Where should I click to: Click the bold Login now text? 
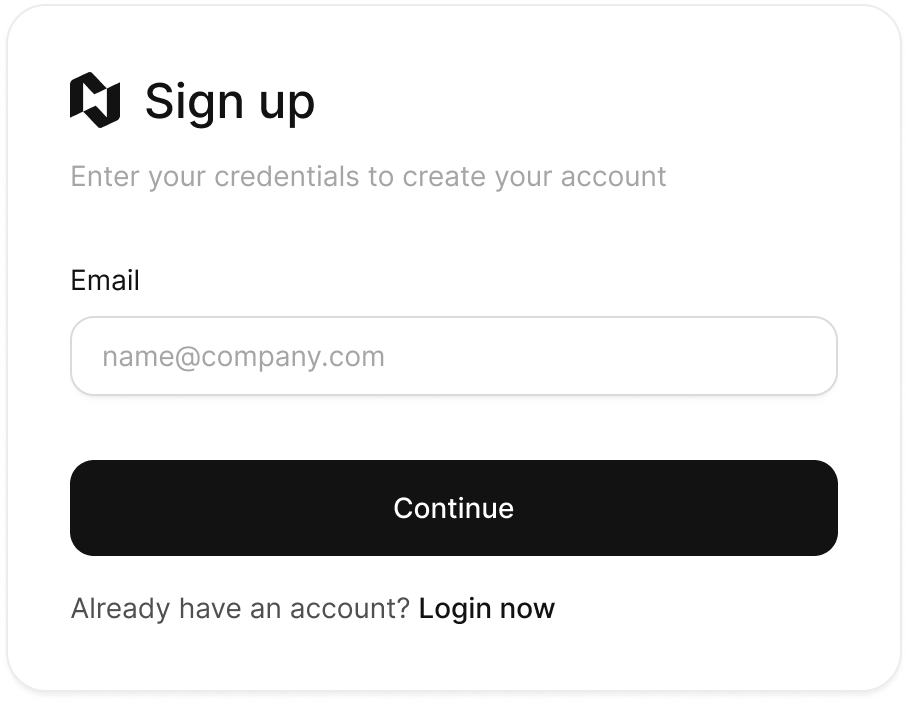486,608
